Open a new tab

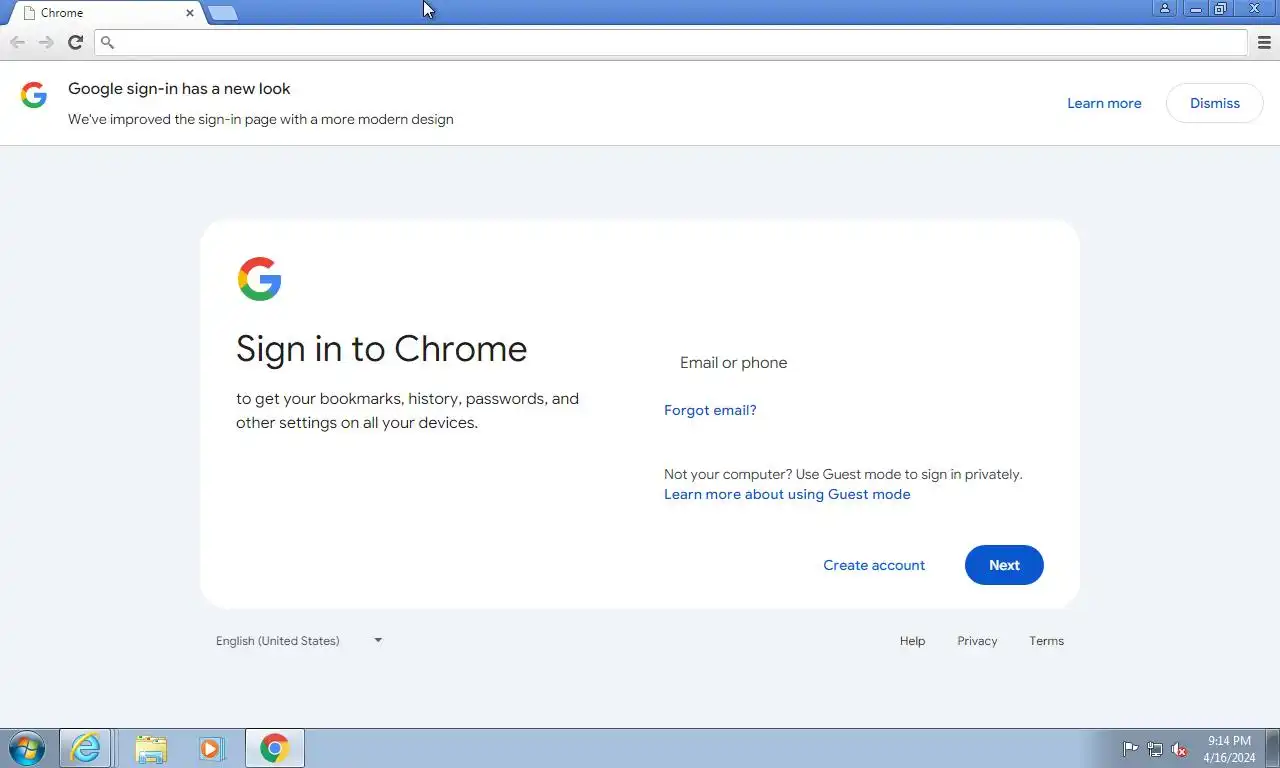point(222,13)
